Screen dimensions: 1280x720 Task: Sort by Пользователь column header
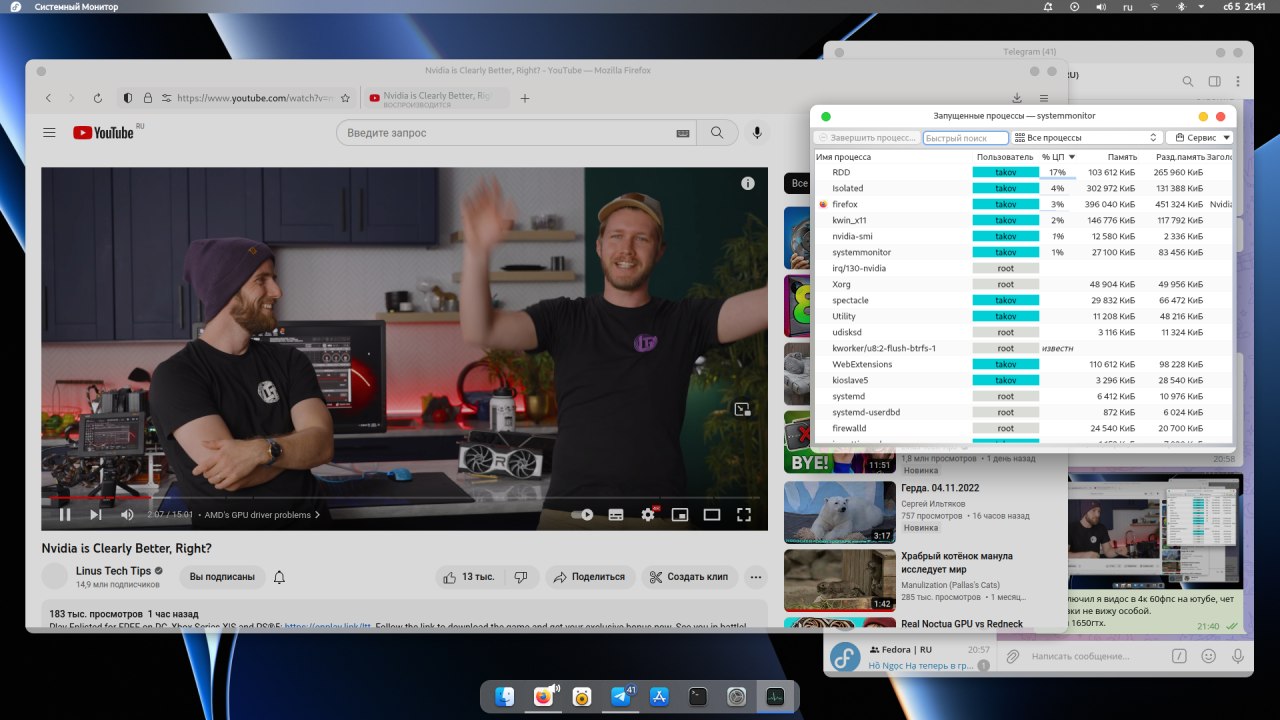click(x=1005, y=157)
